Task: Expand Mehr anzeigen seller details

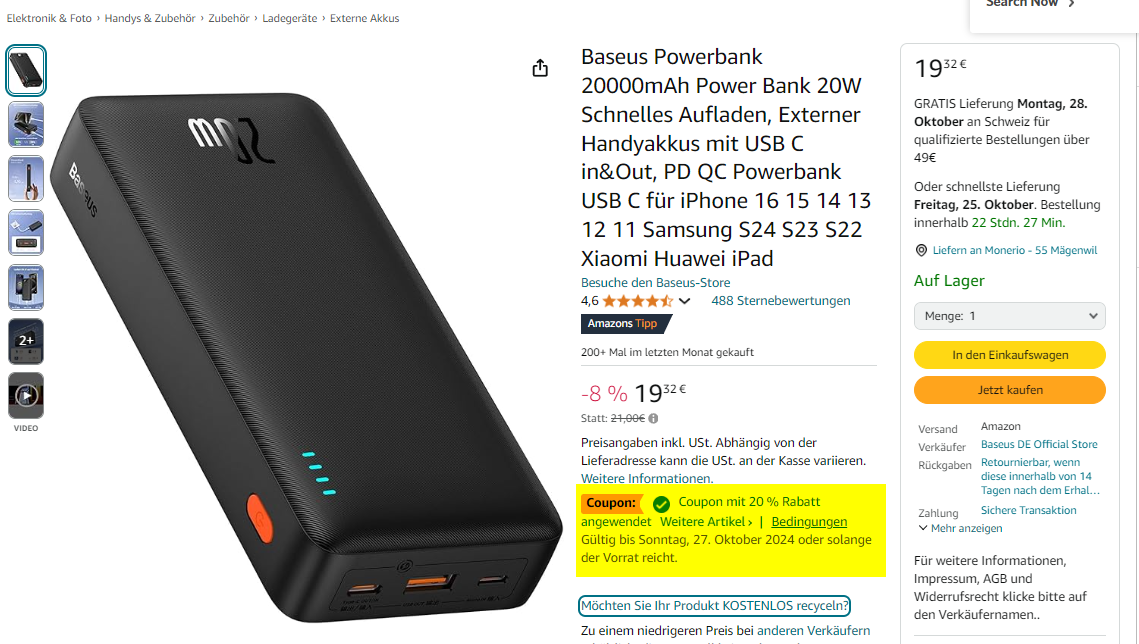Action: click(x=960, y=528)
